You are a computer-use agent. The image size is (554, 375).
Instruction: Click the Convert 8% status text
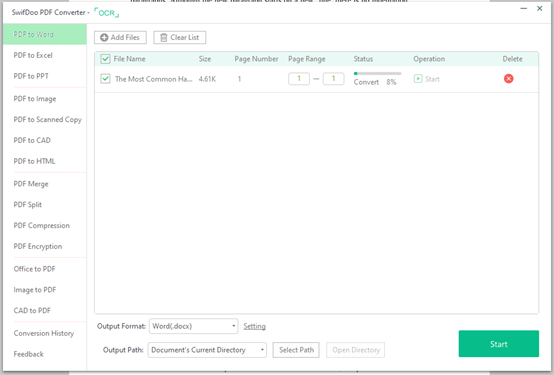pyautogui.click(x=375, y=82)
